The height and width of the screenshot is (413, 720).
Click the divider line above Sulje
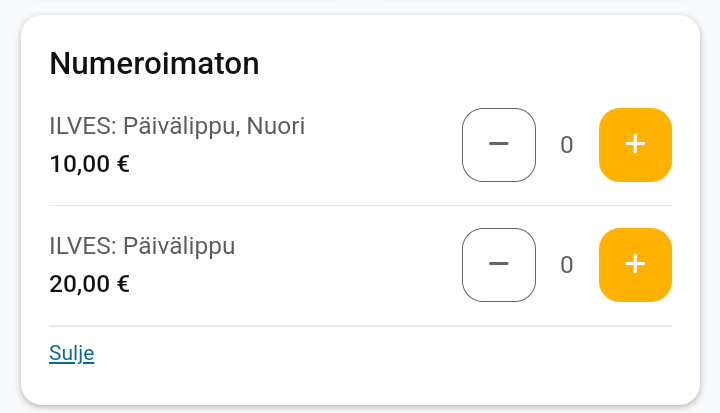[360, 326]
